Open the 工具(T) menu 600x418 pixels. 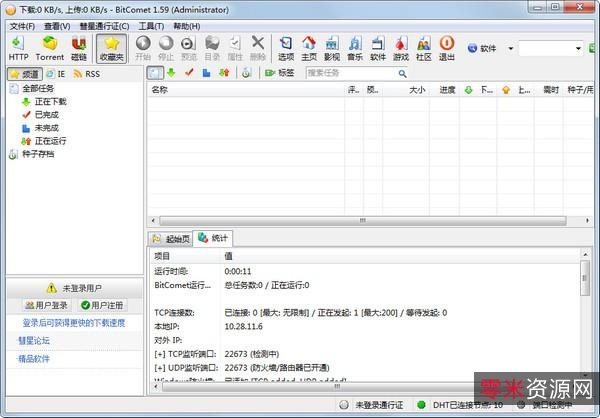pos(151,26)
